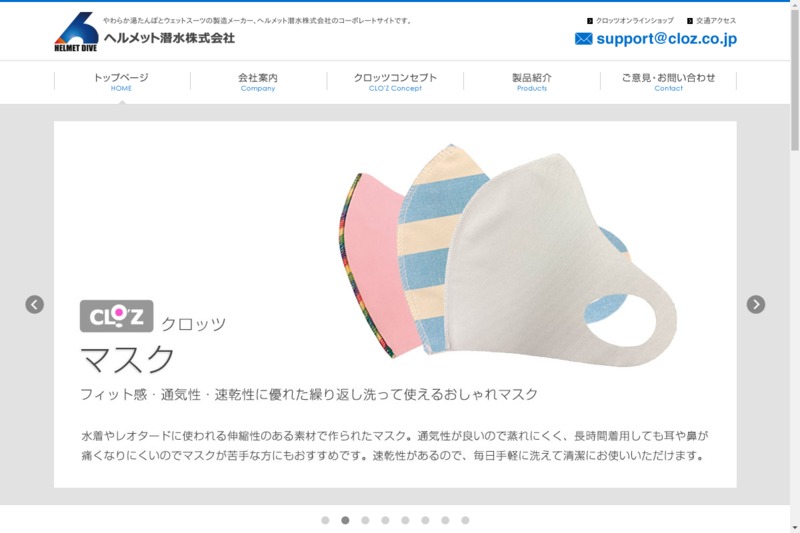
Task: Click arrow icon beside 交通アクセス
Action: [x=690, y=21]
